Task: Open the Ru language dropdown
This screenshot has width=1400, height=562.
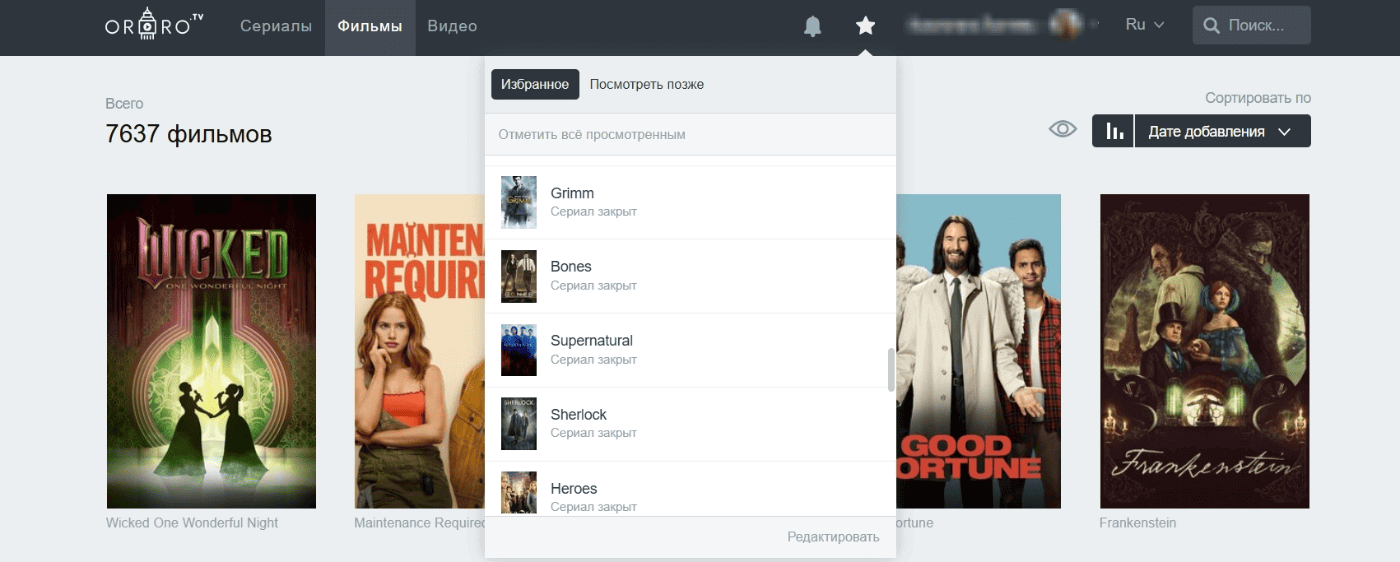Action: click(1145, 25)
